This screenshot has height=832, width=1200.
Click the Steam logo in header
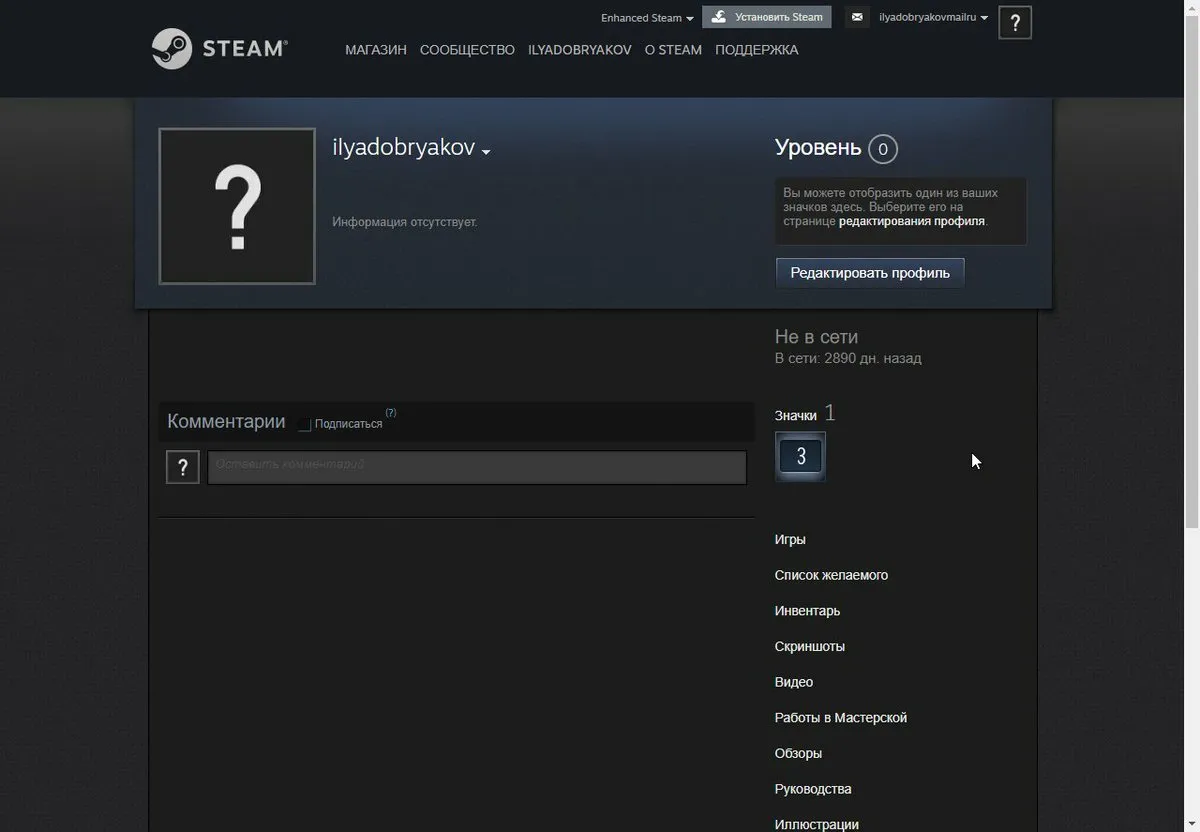click(x=220, y=48)
